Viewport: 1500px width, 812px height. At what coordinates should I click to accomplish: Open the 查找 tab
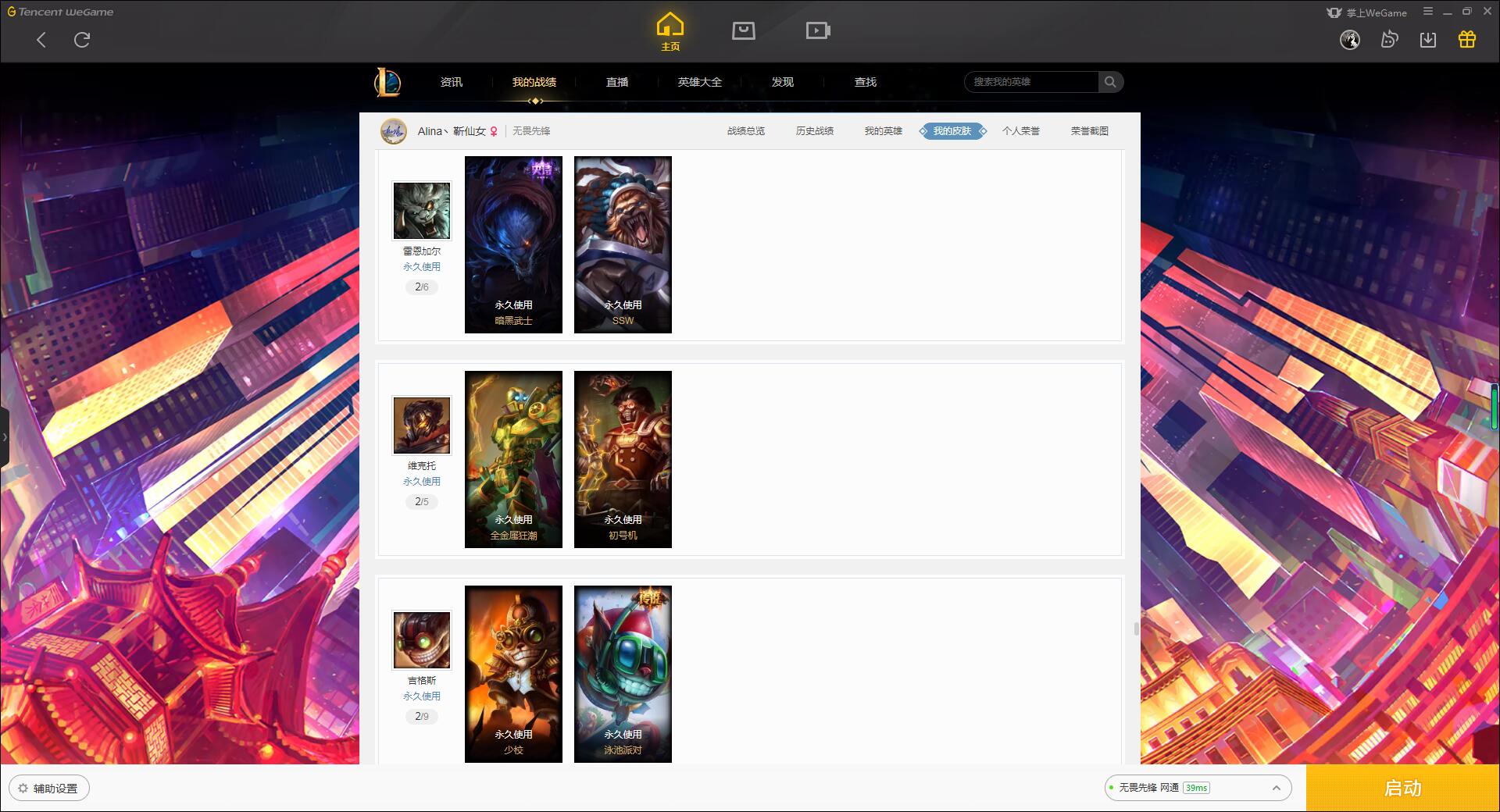pos(866,82)
